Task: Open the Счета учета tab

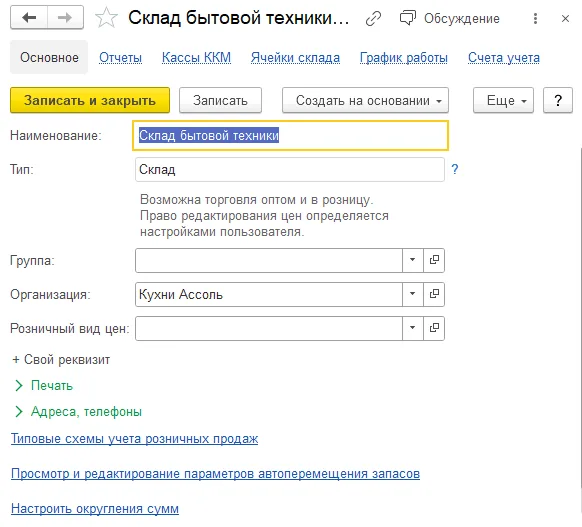Action: pos(504,58)
